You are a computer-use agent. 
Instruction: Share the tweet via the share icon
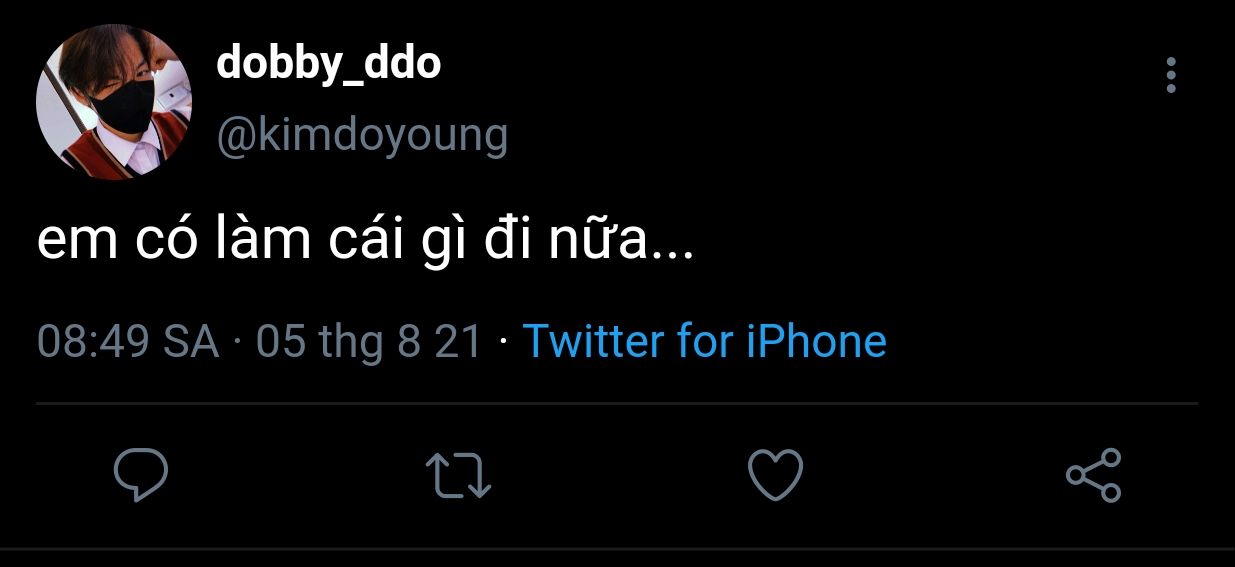pos(1094,474)
